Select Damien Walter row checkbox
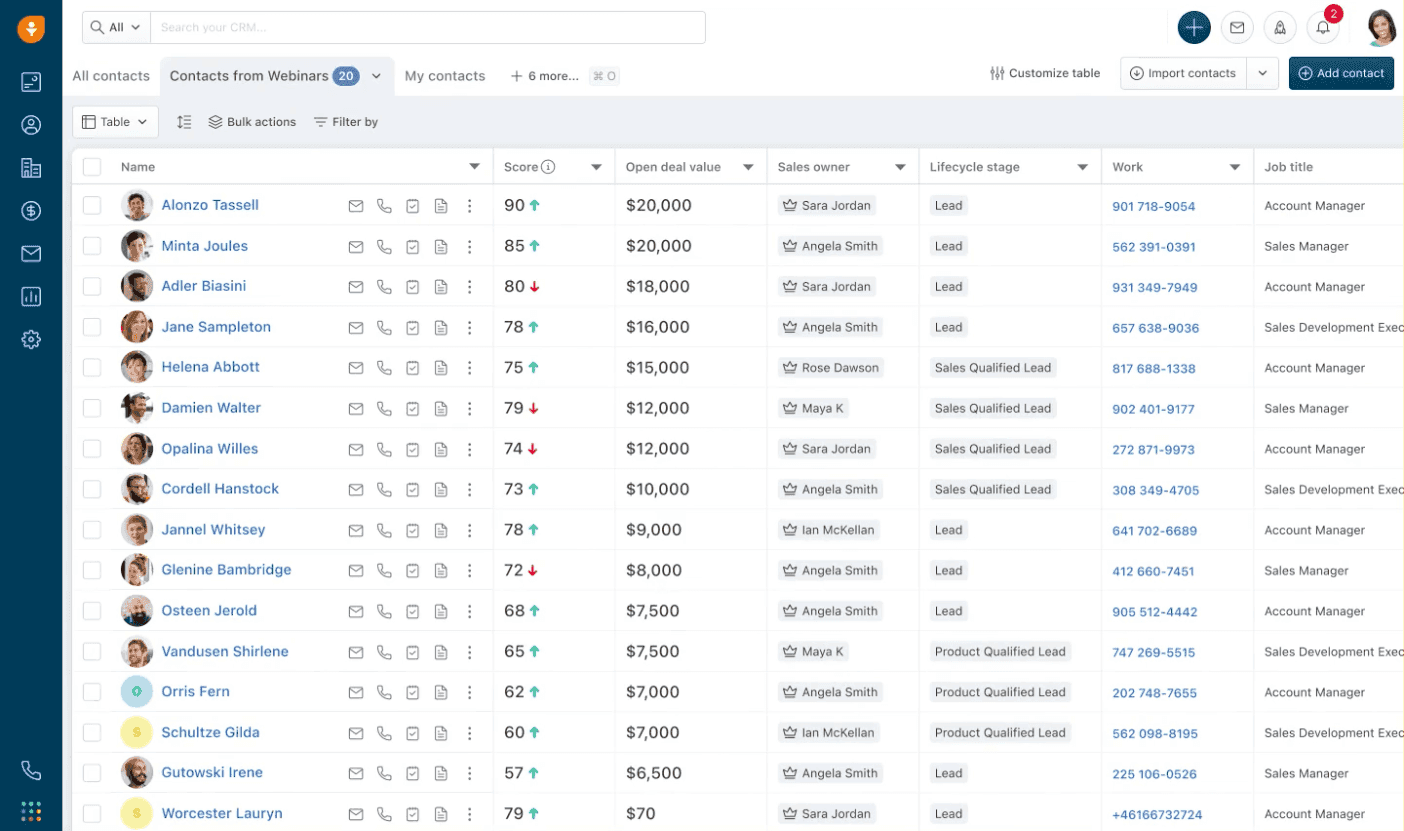Image resolution: width=1404 pixels, height=831 pixels. (x=92, y=408)
